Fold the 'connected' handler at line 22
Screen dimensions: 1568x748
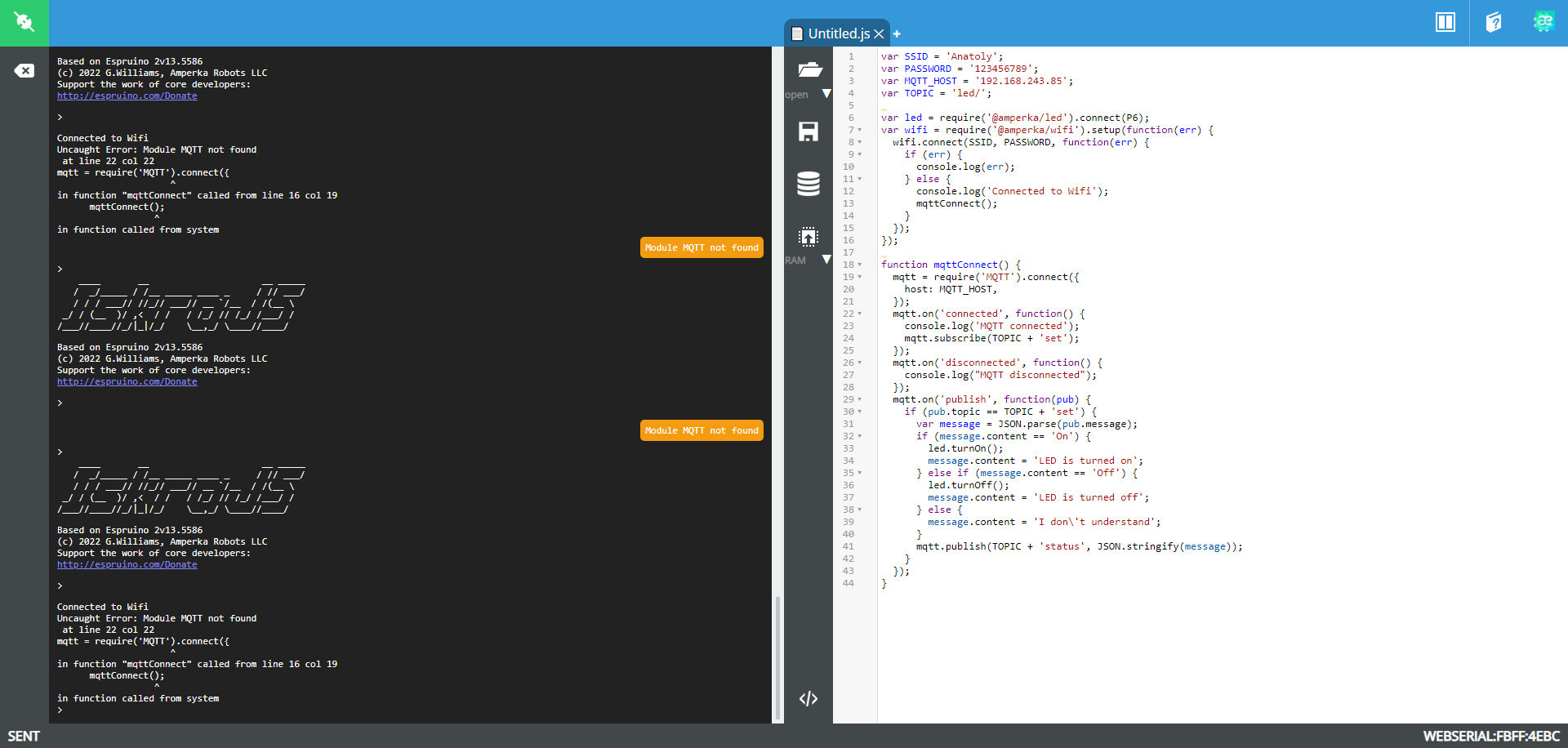point(860,314)
